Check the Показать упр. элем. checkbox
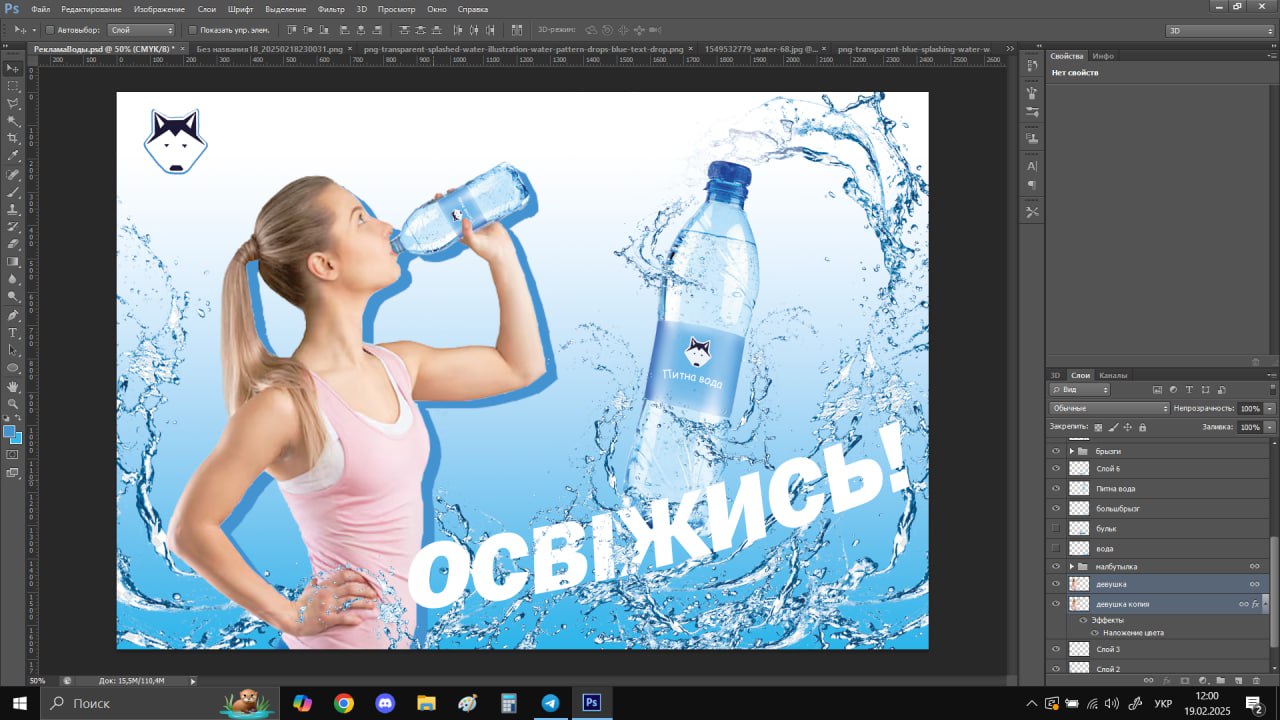The image size is (1280, 720). pyautogui.click(x=193, y=30)
